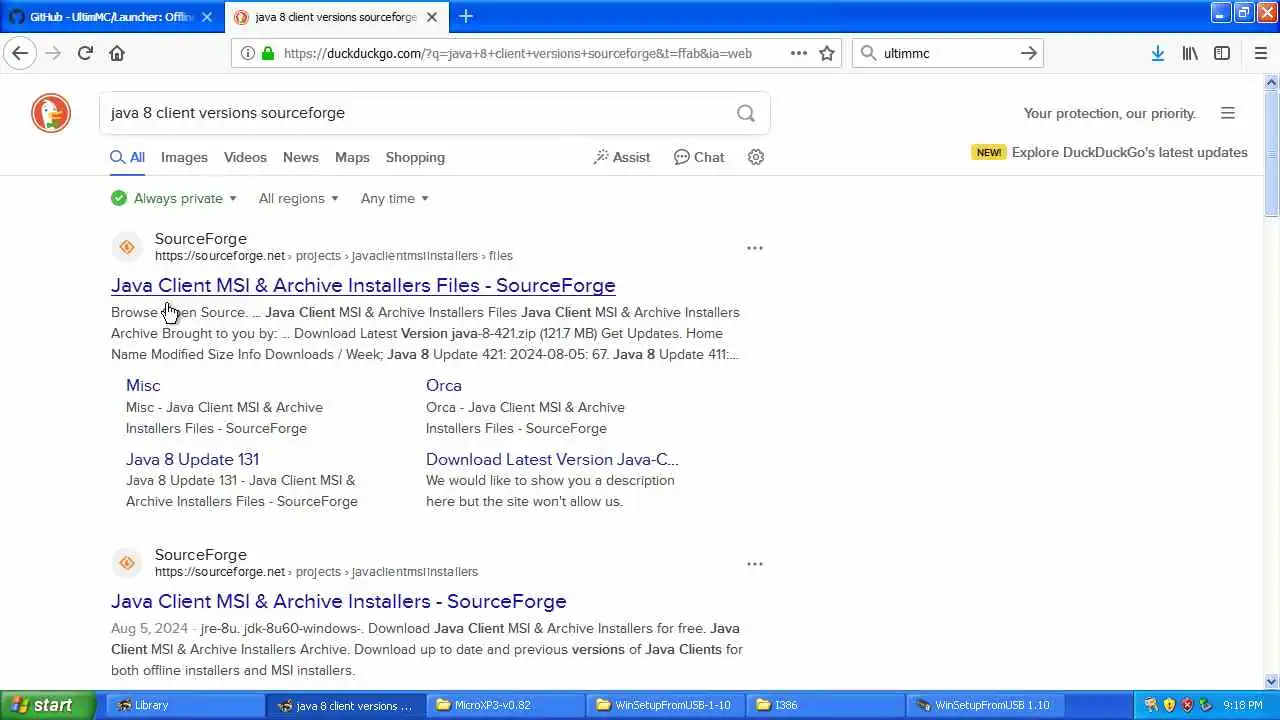Open options for second SourceForge result
Image resolution: width=1280 pixels, height=720 pixels.
pos(755,563)
